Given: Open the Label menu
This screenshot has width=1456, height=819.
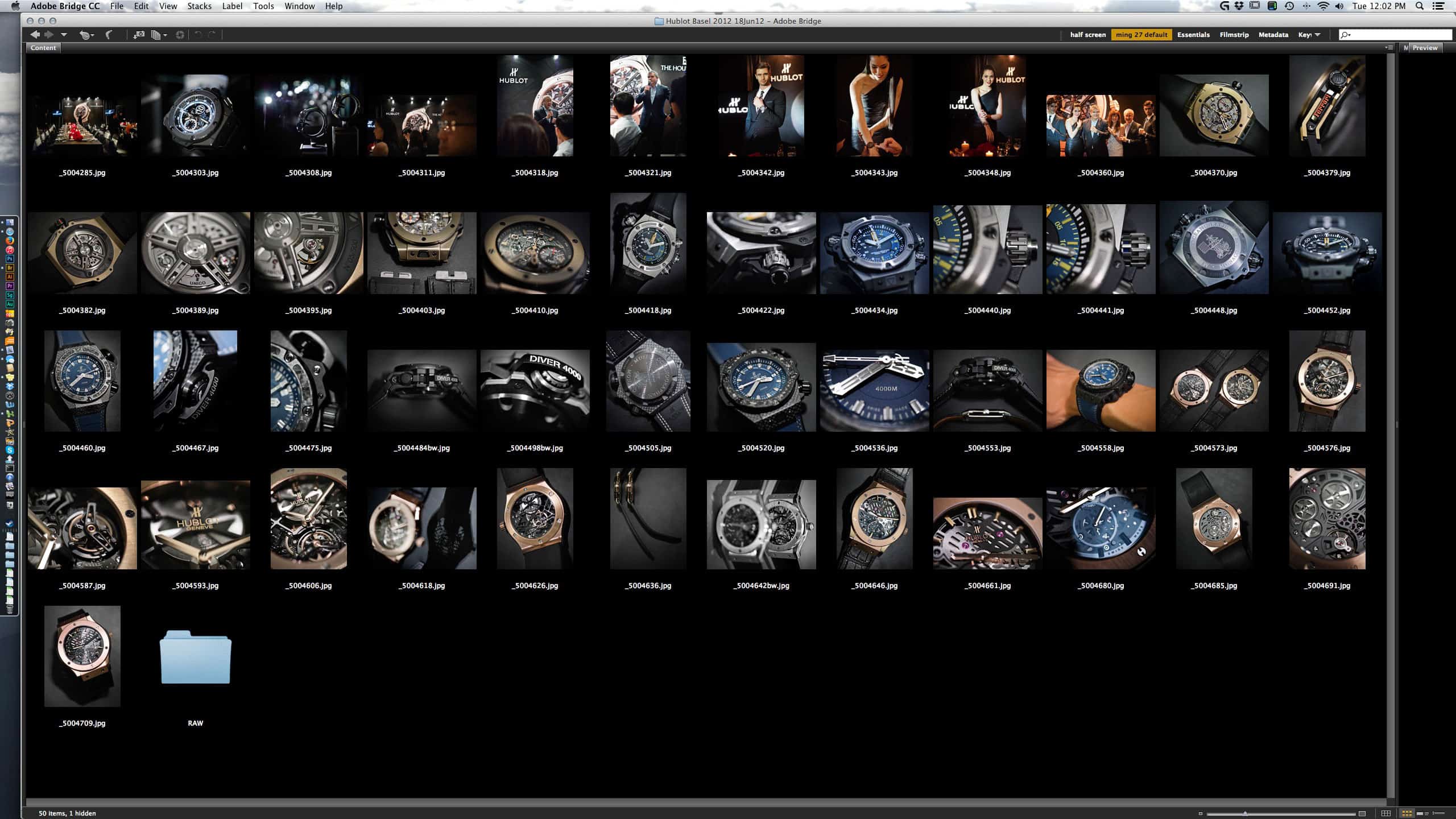Looking at the screenshot, I should click(232, 6).
